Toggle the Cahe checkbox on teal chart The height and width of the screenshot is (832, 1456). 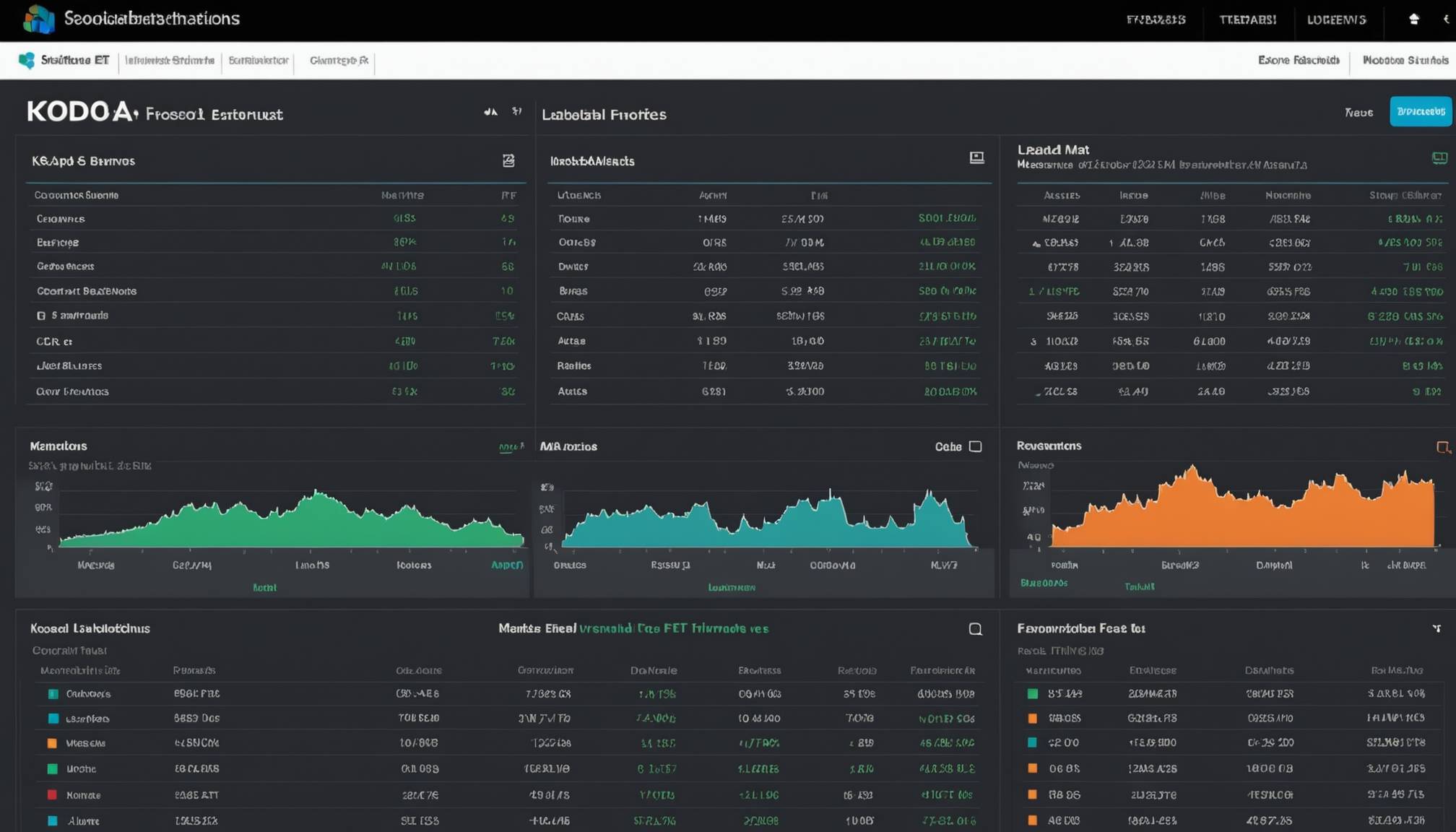(x=975, y=446)
